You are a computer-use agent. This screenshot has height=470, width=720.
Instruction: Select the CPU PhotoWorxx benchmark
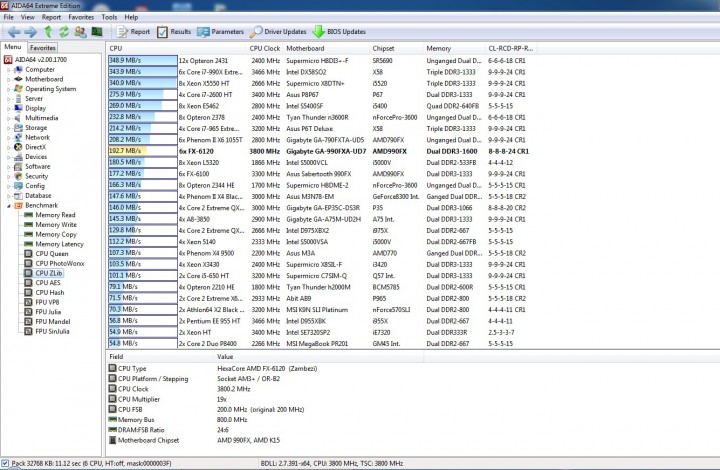60,263
